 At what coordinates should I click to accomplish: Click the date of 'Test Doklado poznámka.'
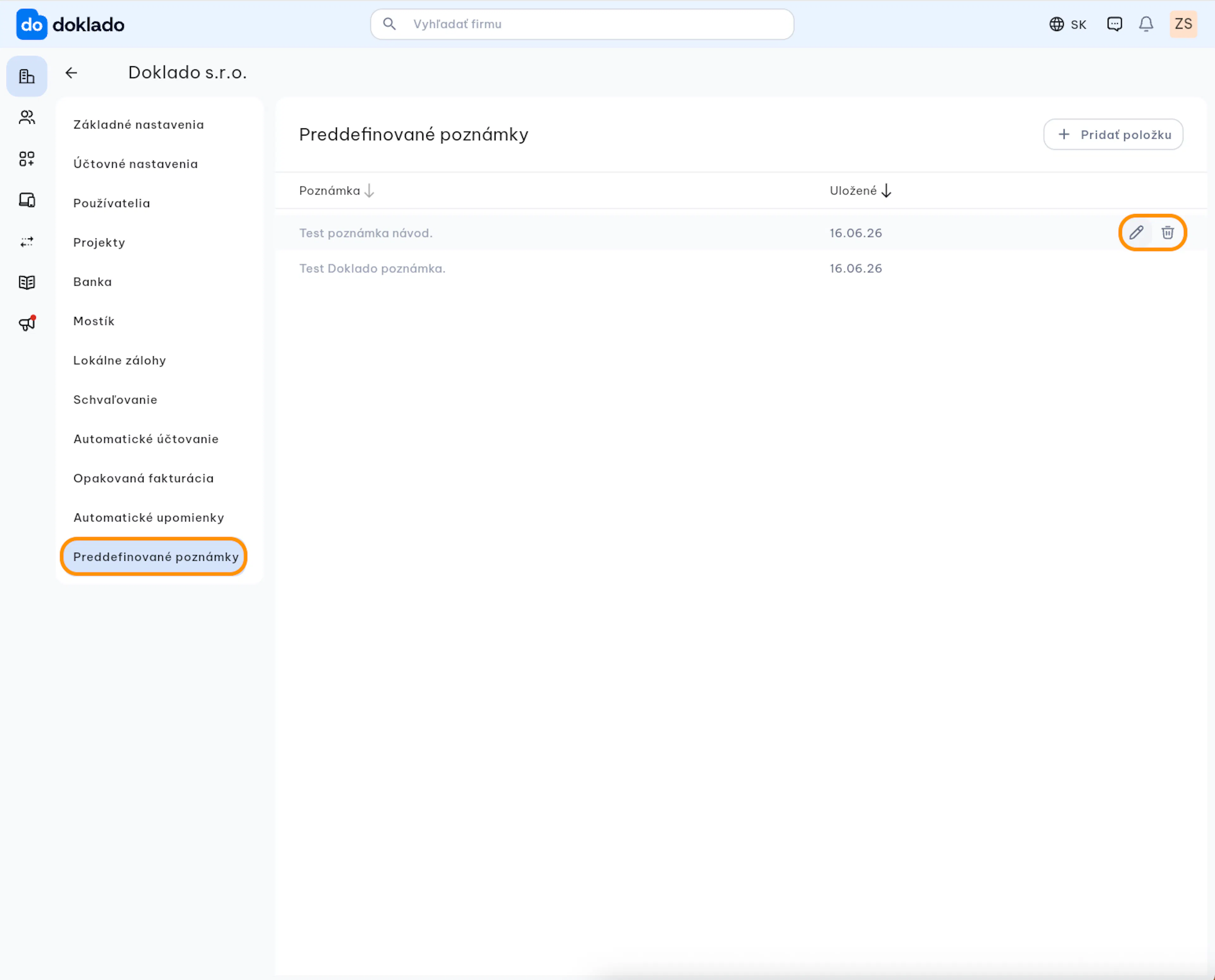856,269
